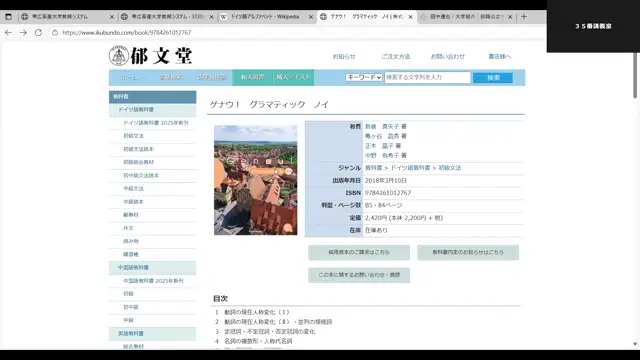This screenshot has width=640, height=360.
Task: Click the page's vertical scrollbar thumb
Action: (635, 76)
